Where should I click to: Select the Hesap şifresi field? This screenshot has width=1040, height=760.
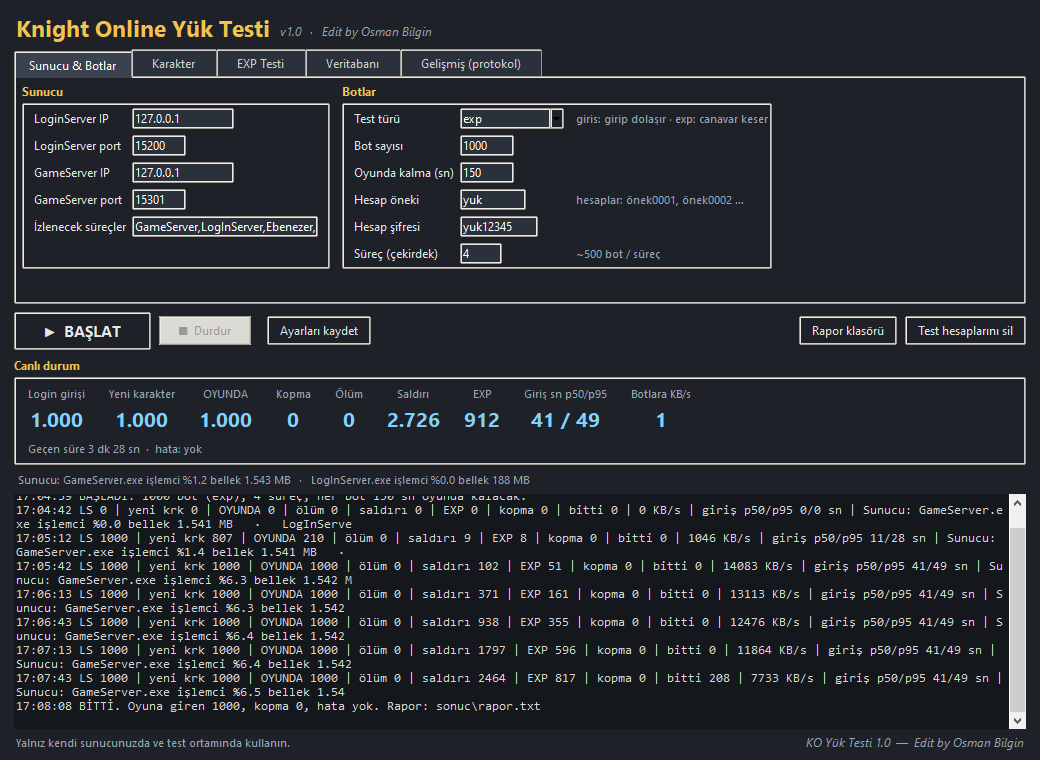pyautogui.click(x=499, y=227)
